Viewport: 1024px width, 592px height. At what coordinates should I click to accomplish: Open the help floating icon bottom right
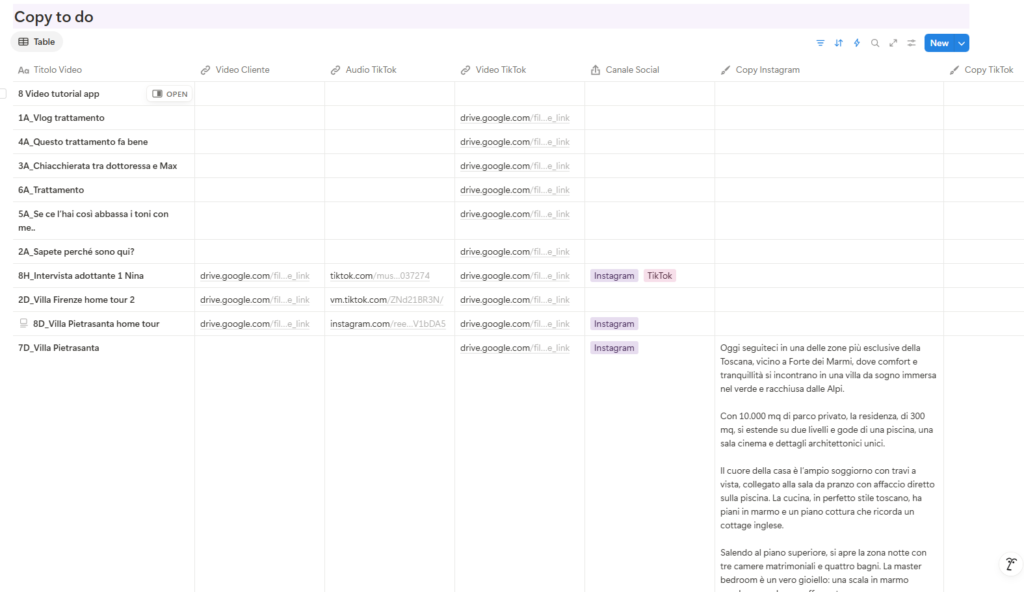(1011, 564)
